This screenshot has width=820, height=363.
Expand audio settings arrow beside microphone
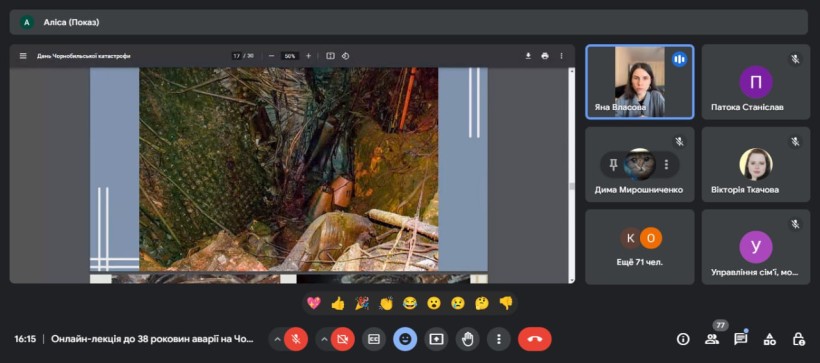[x=277, y=339]
